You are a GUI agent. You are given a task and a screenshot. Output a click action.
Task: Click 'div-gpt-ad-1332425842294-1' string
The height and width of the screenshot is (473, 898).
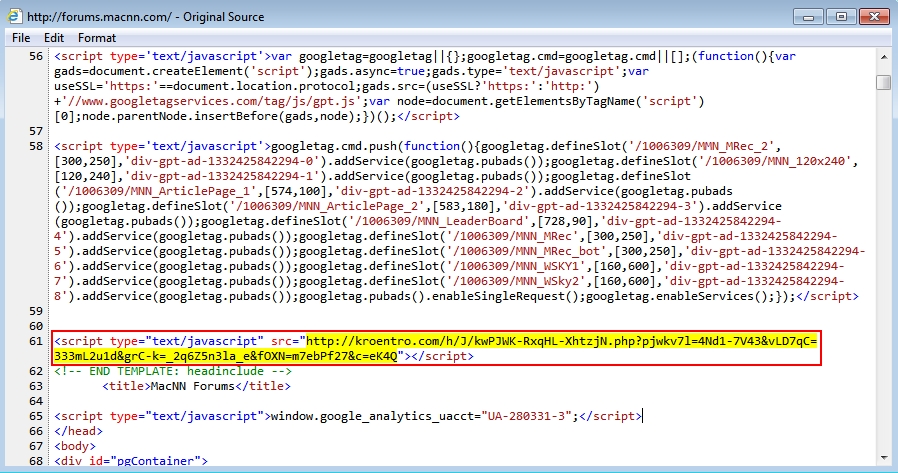(222, 176)
